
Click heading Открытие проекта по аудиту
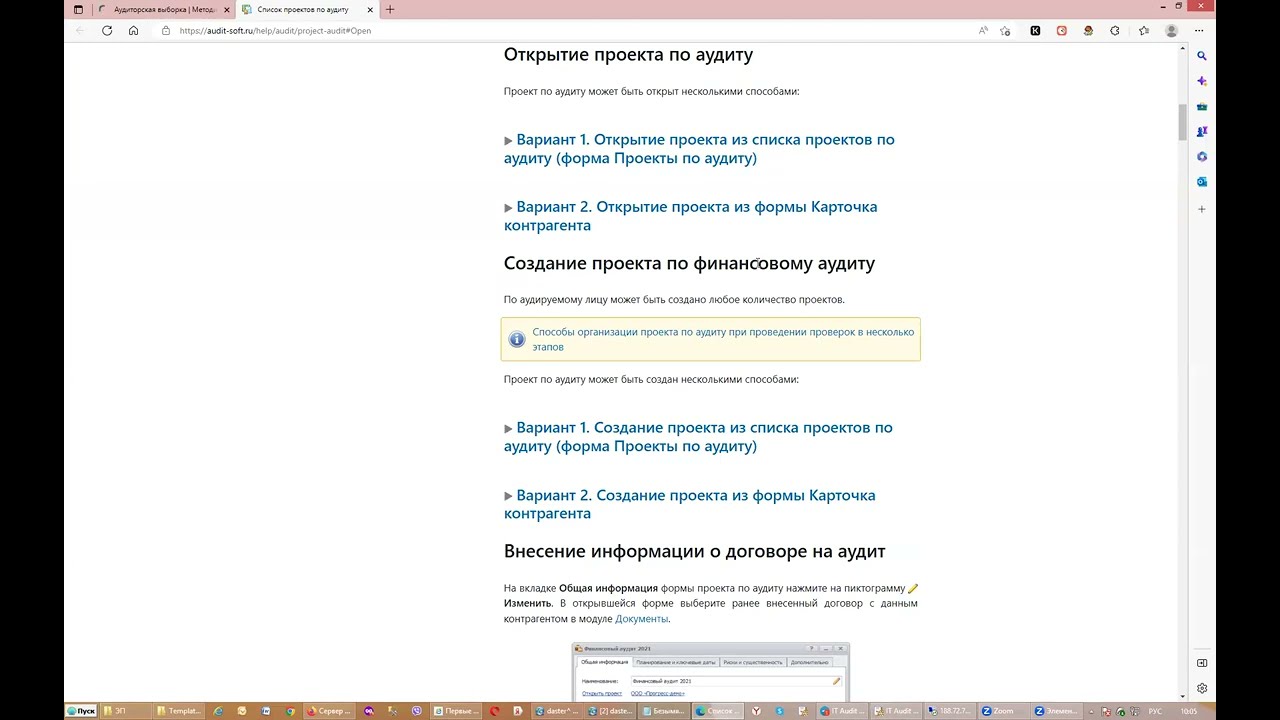point(628,55)
